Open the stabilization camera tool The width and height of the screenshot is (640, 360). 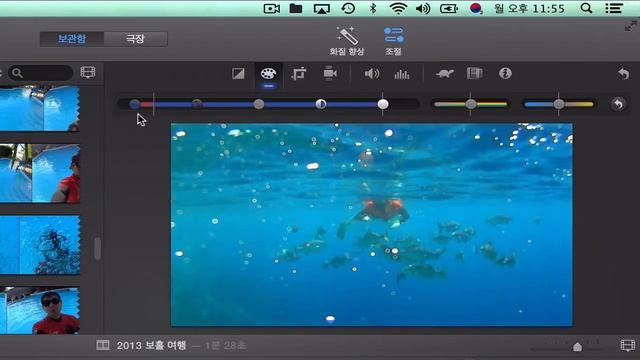click(x=330, y=73)
